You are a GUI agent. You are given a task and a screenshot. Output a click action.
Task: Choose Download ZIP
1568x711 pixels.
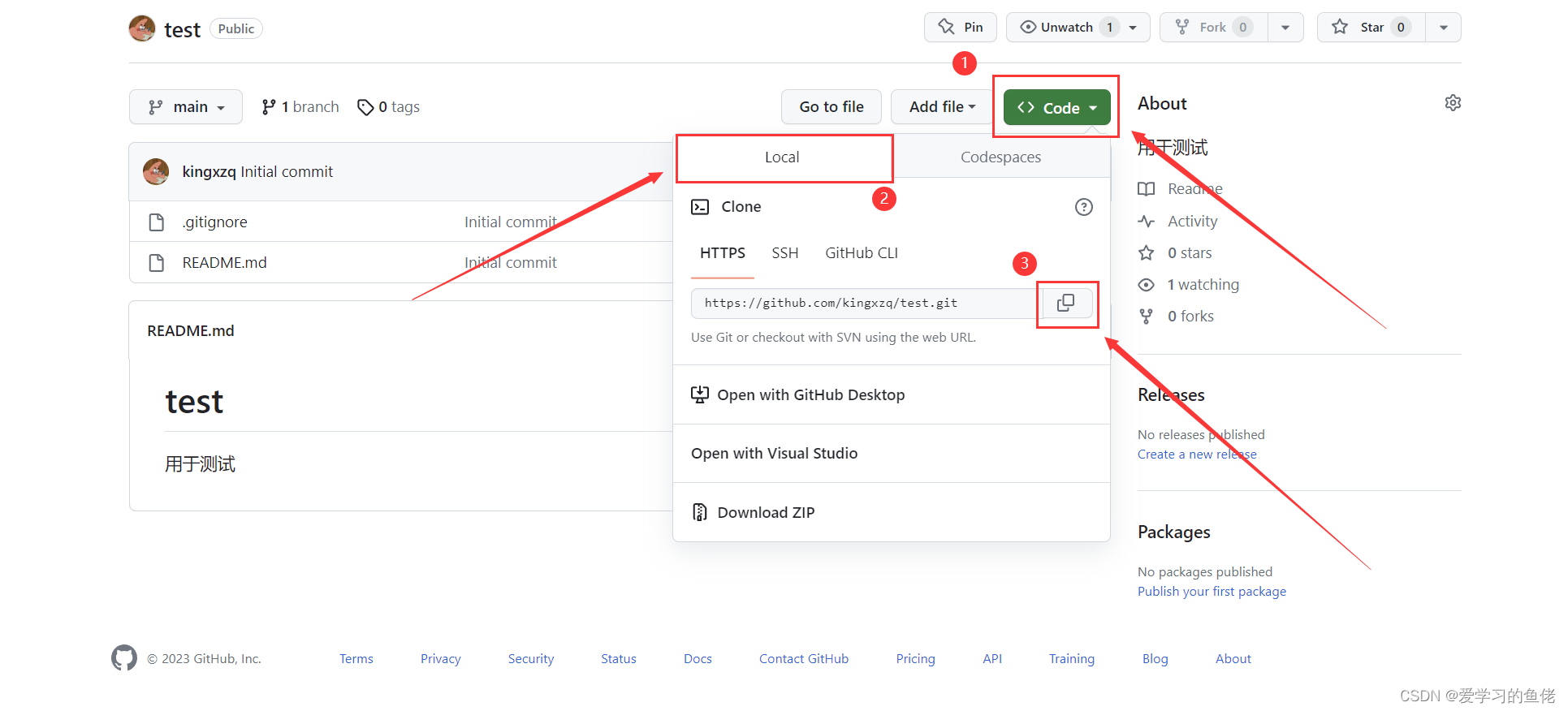pyautogui.click(x=892, y=512)
